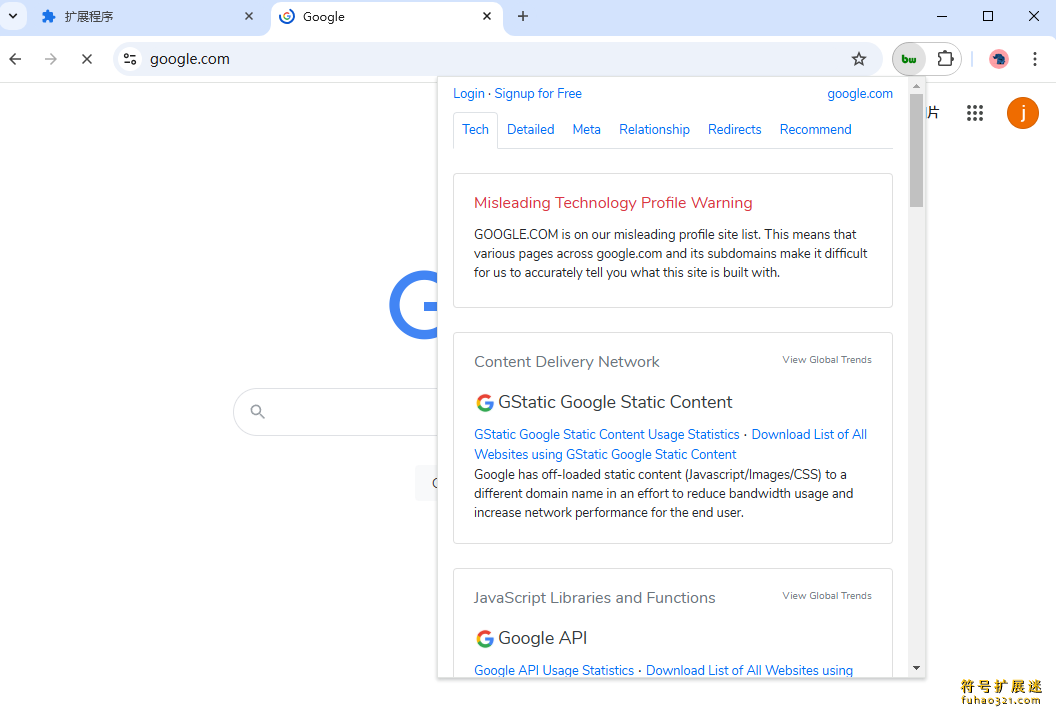Maximize the Chrome window
The height and width of the screenshot is (715, 1056).
[x=988, y=16]
